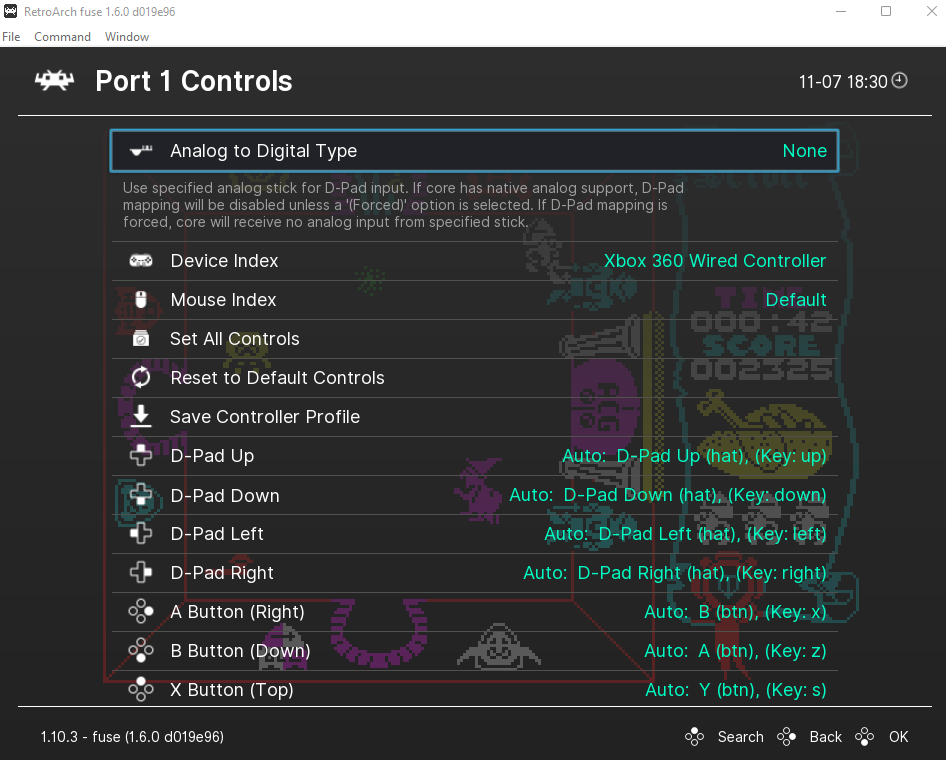Click the D-Pad Up cross icon
This screenshot has width=946, height=760.
(141, 455)
